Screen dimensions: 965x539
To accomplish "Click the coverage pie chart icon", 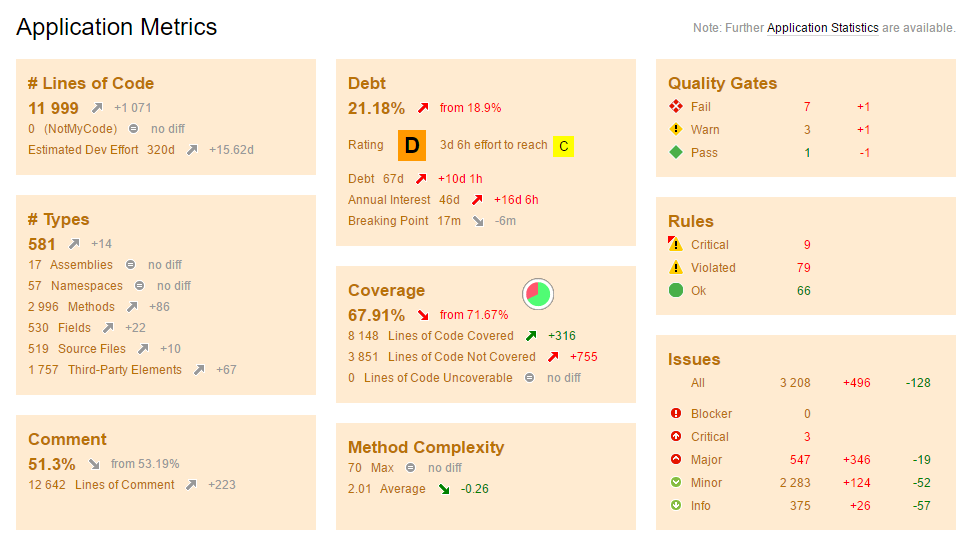I will (x=538, y=294).
